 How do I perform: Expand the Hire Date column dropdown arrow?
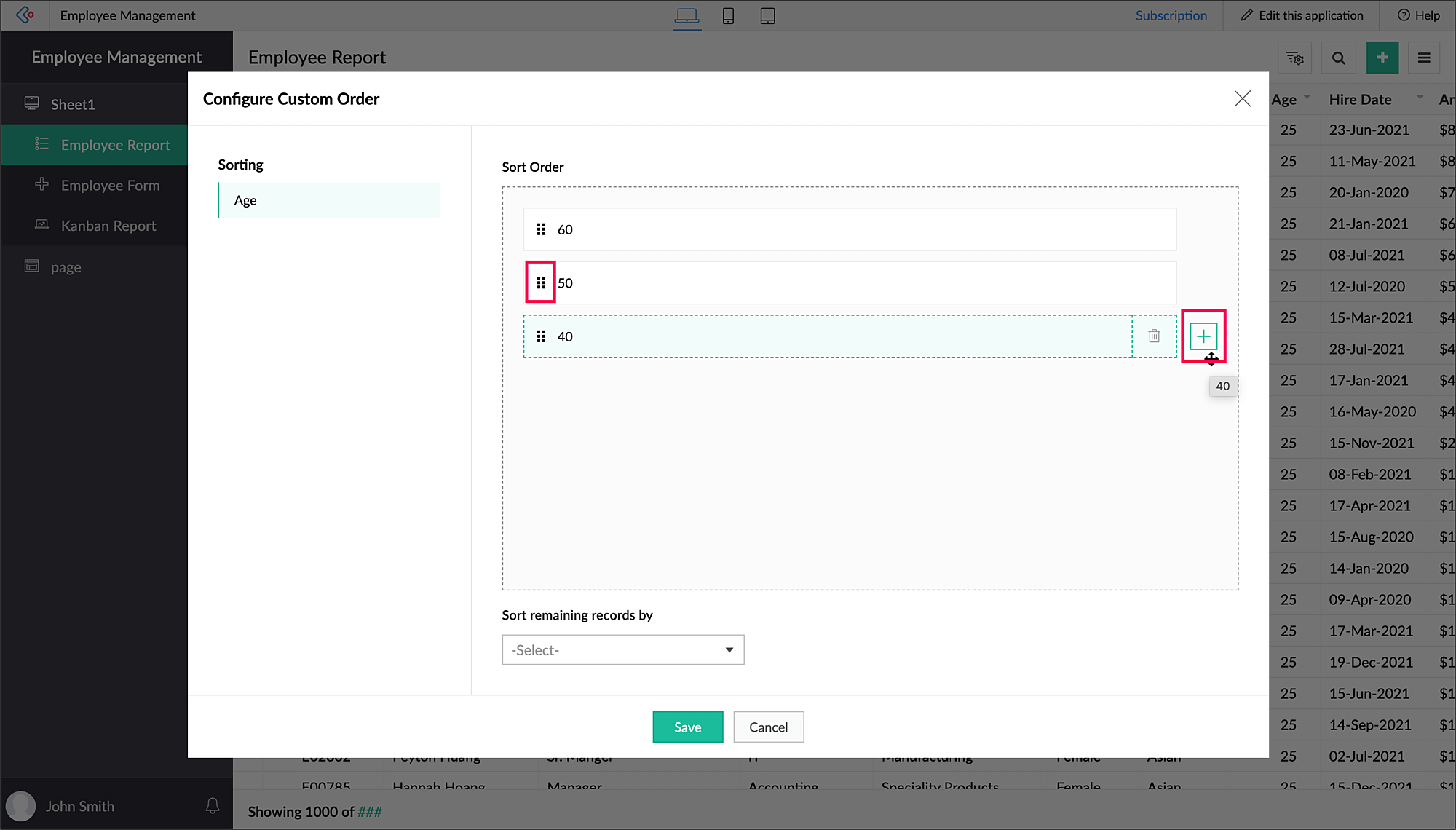tap(1420, 97)
